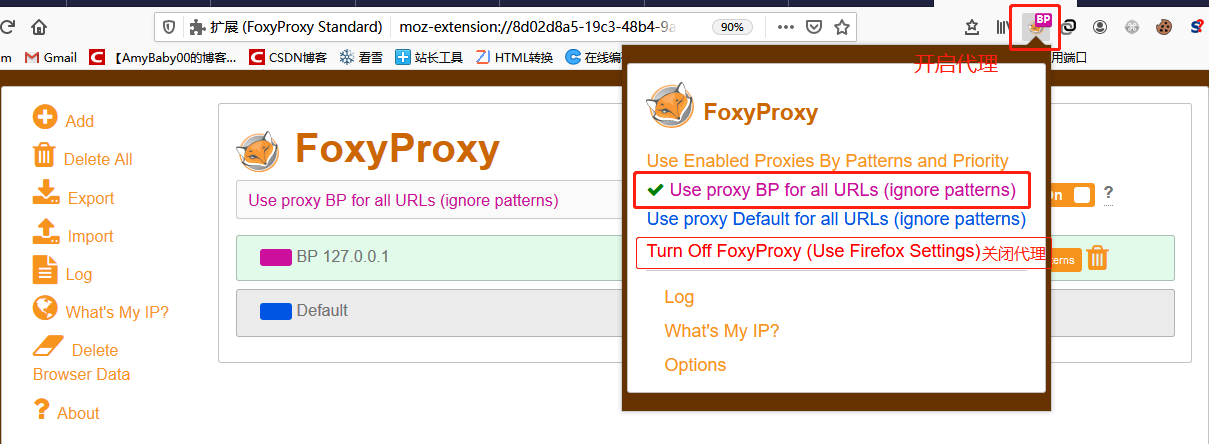Viewport: 1209px width, 444px height.
Task: Click the Firefox account avatar icon
Action: [x=1100, y=28]
